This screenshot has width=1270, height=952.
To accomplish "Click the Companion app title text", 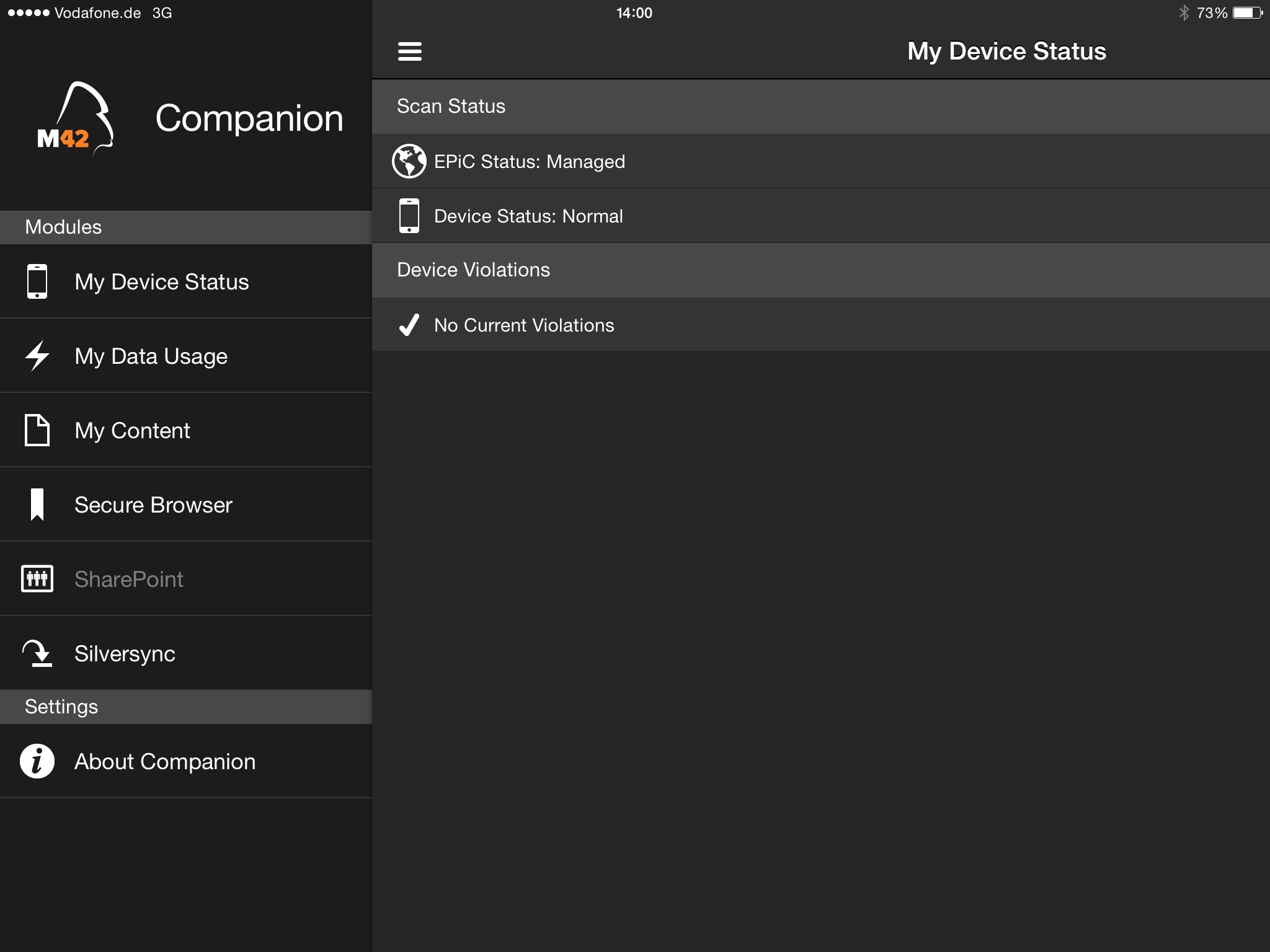I will click(249, 118).
